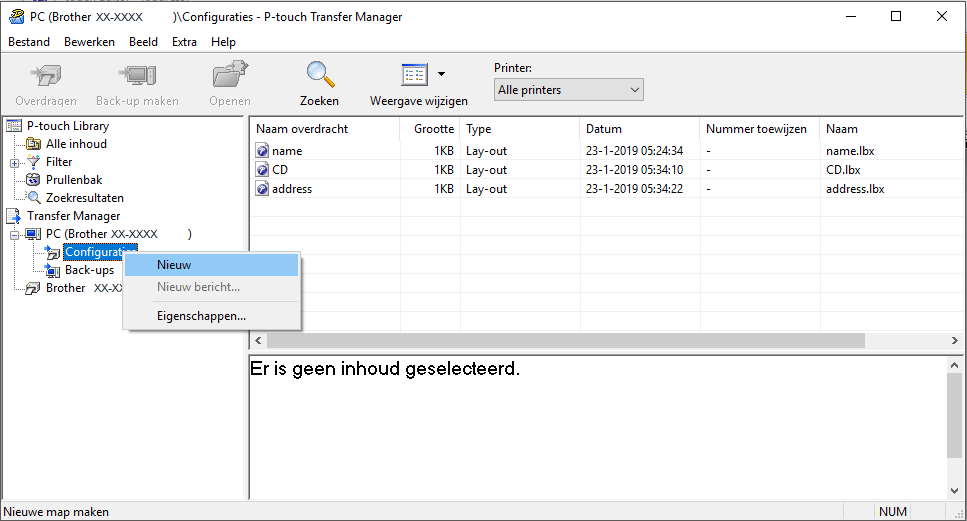Image resolution: width=967 pixels, height=521 pixels.
Task: Click the Overdragen transfer toolbar icon
Action: click(x=46, y=76)
